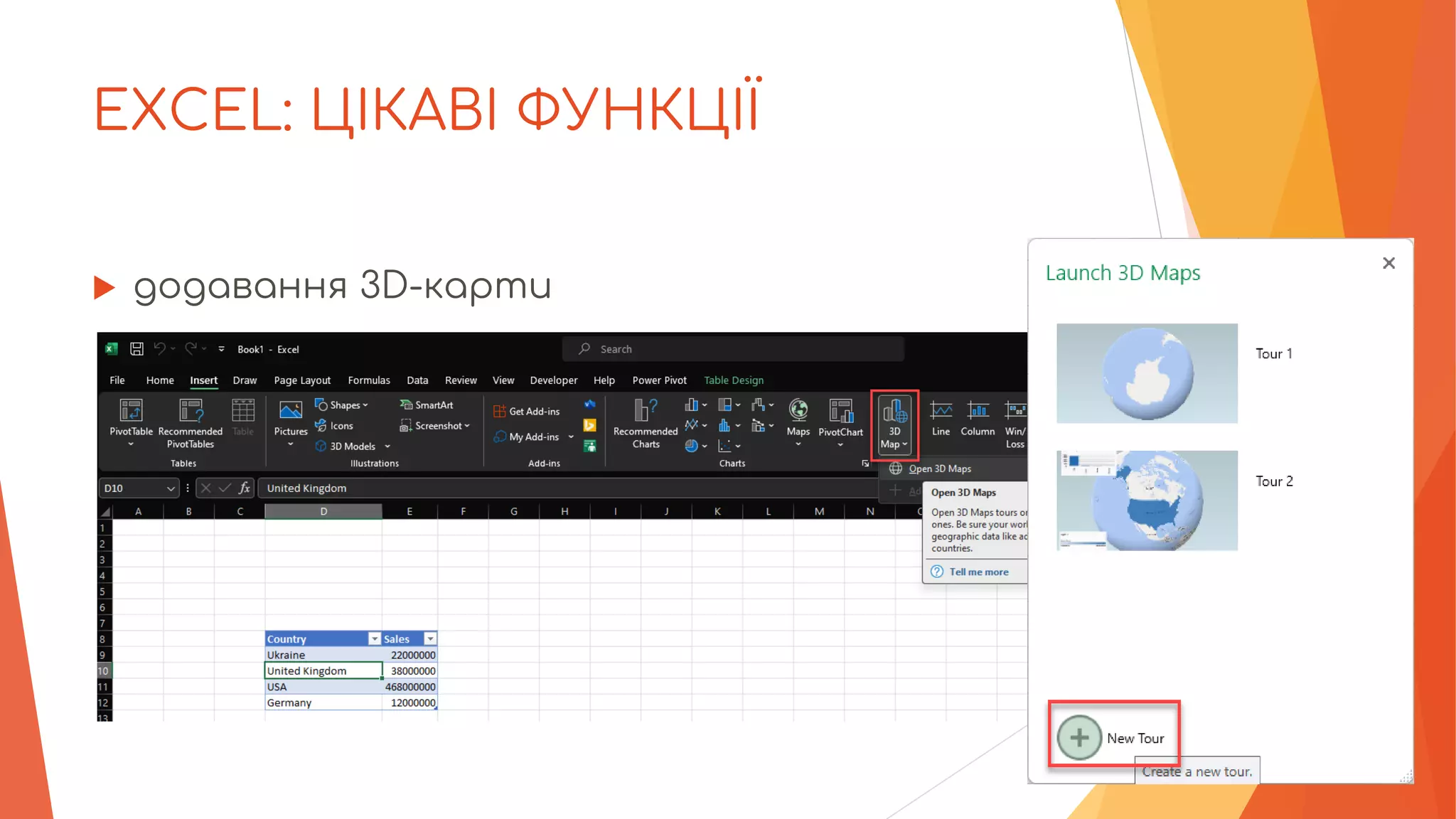Image resolution: width=1456 pixels, height=819 pixels.
Task: Open the Shapes dropdown
Action: pos(342,405)
